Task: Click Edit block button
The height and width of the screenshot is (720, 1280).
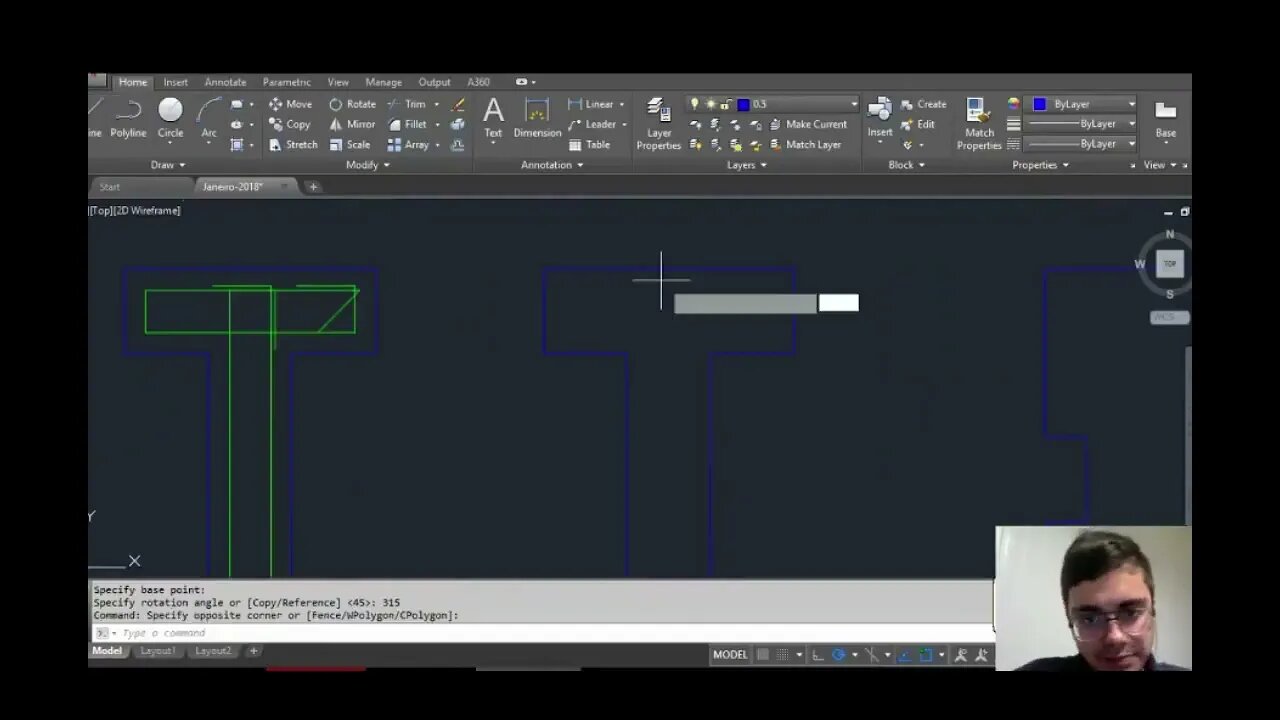Action: [x=918, y=124]
